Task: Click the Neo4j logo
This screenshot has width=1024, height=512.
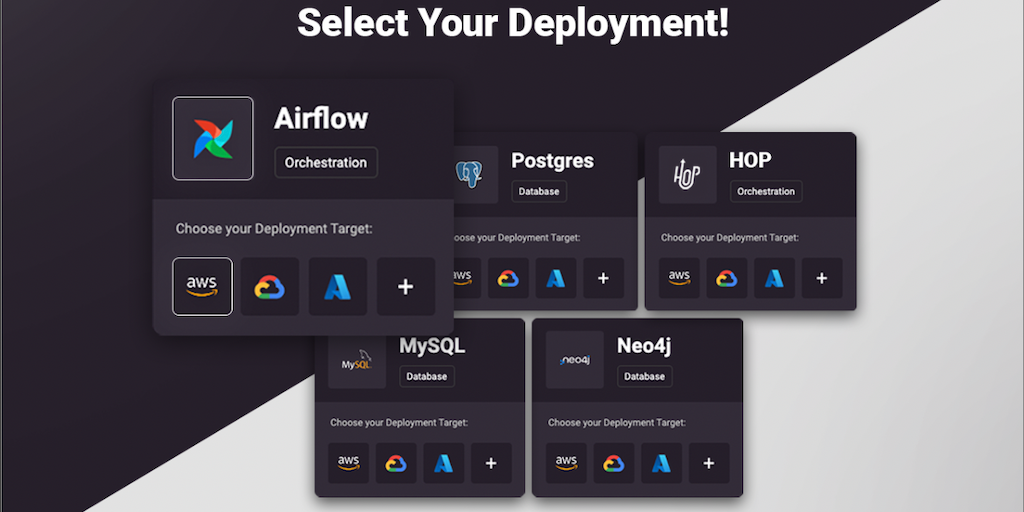Action: pyautogui.click(x=575, y=360)
